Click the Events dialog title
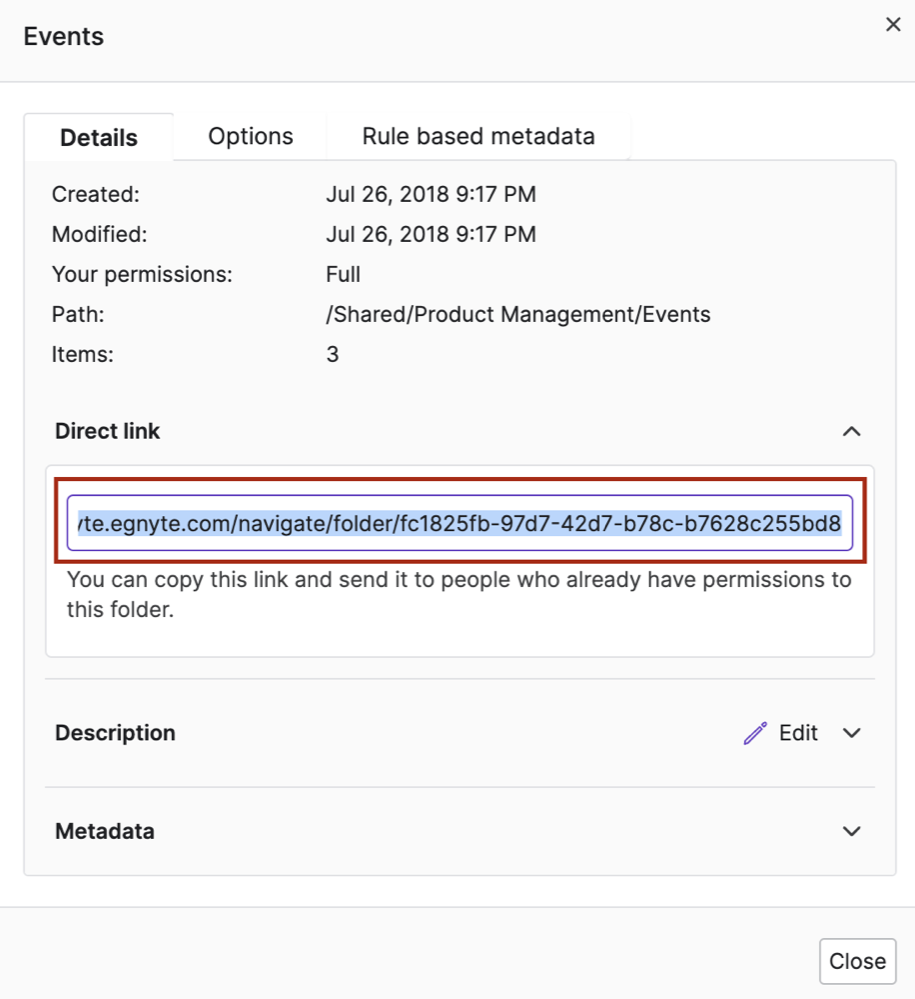This screenshot has width=915, height=999. (x=64, y=37)
